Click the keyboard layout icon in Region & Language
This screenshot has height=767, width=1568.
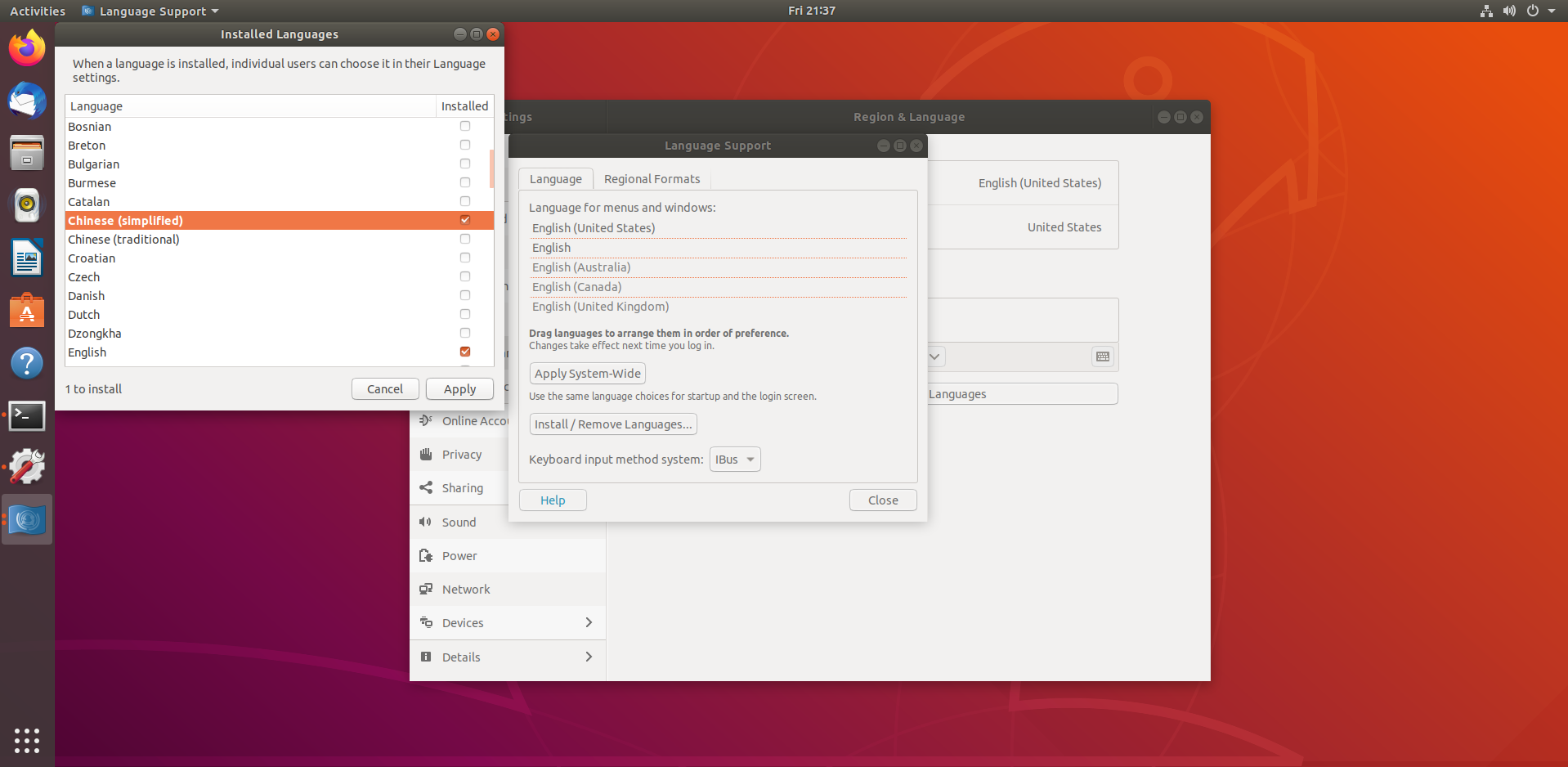[x=1103, y=357]
